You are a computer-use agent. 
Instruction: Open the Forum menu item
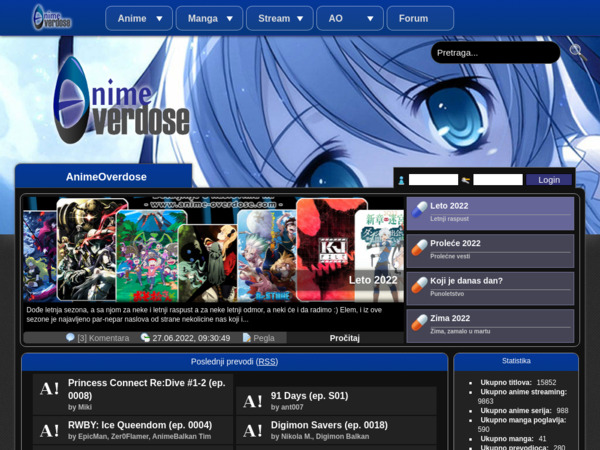(x=421, y=18)
